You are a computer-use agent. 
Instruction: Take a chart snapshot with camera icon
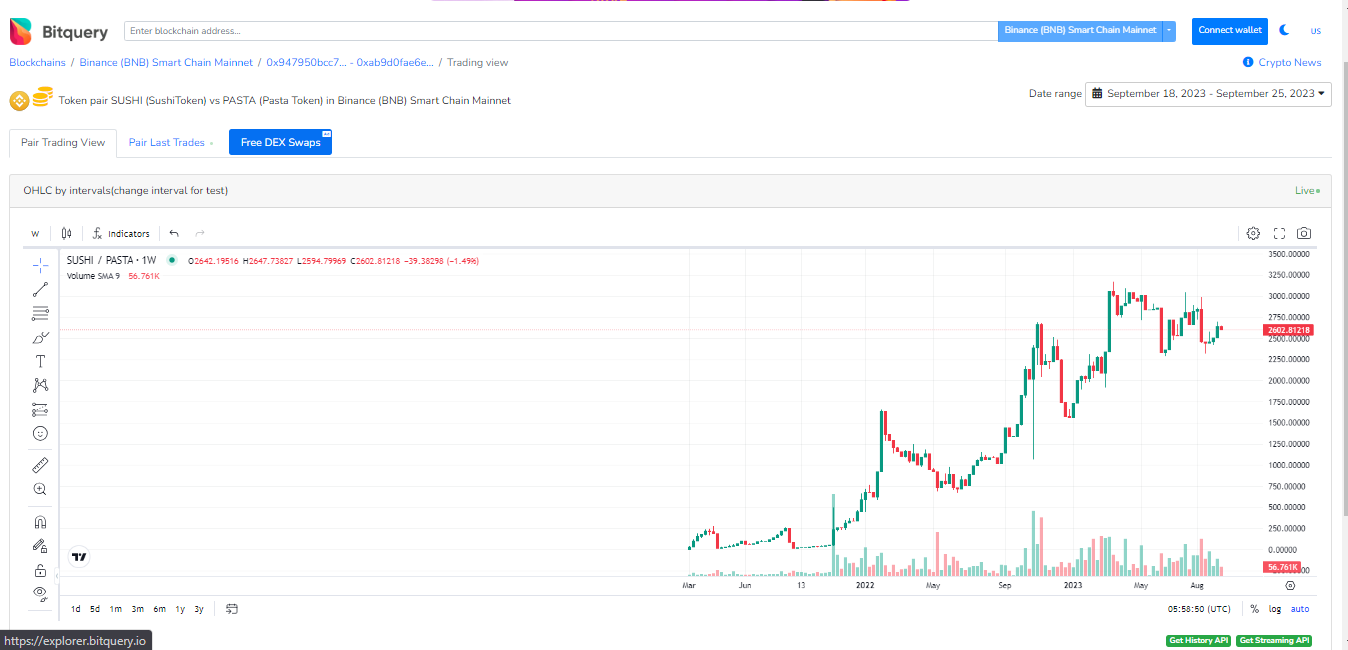point(1304,233)
